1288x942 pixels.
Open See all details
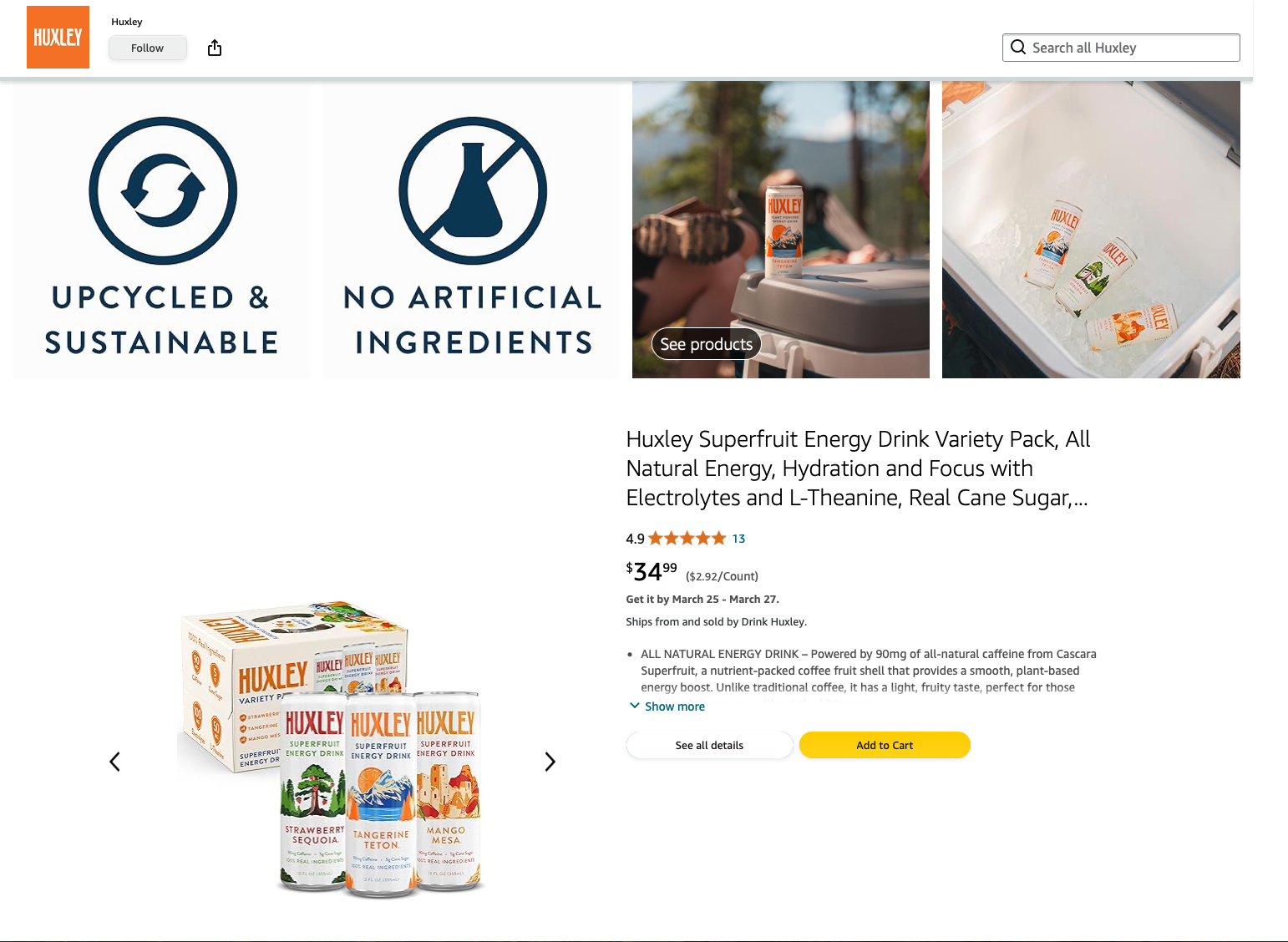pos(709,745)
